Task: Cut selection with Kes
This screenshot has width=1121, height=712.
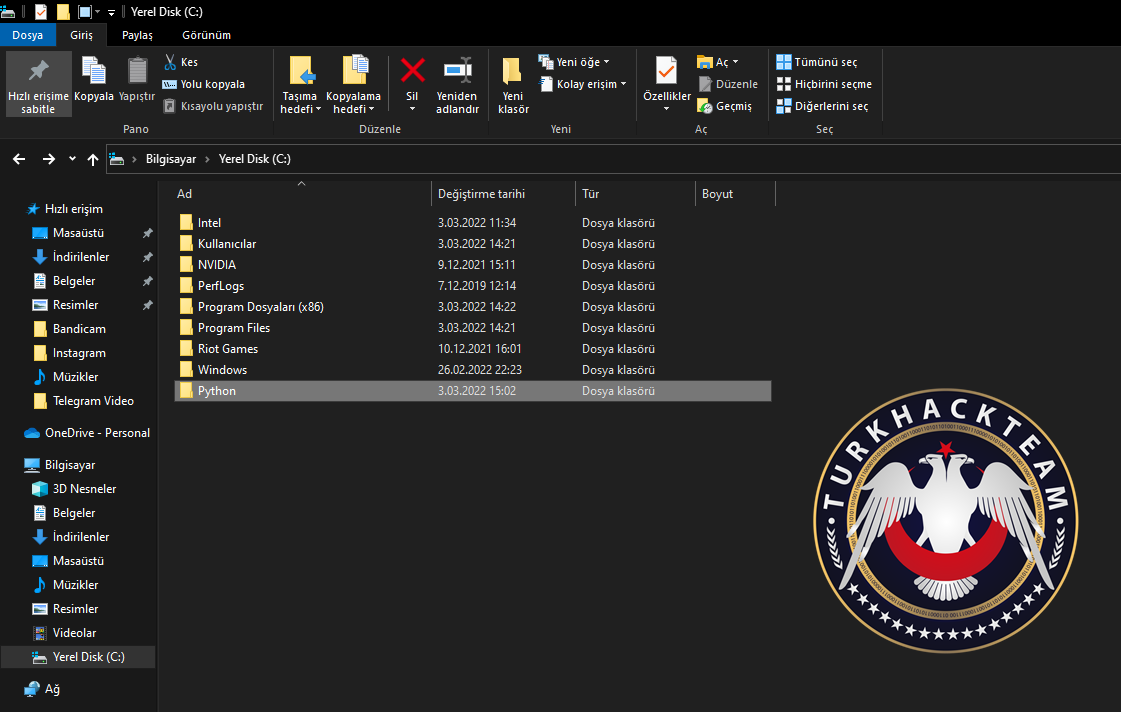Action: tap(181, 62)
